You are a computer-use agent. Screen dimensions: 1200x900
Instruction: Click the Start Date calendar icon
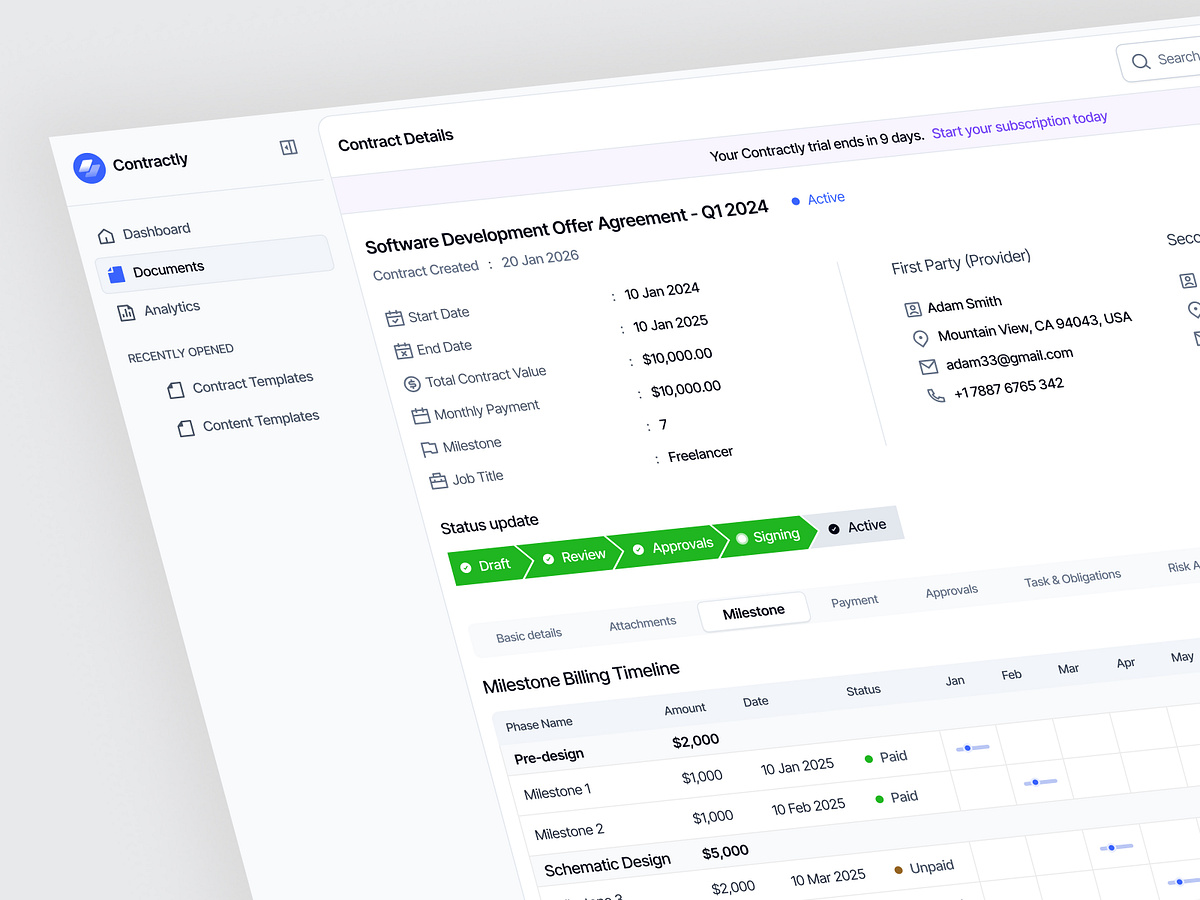394,319
